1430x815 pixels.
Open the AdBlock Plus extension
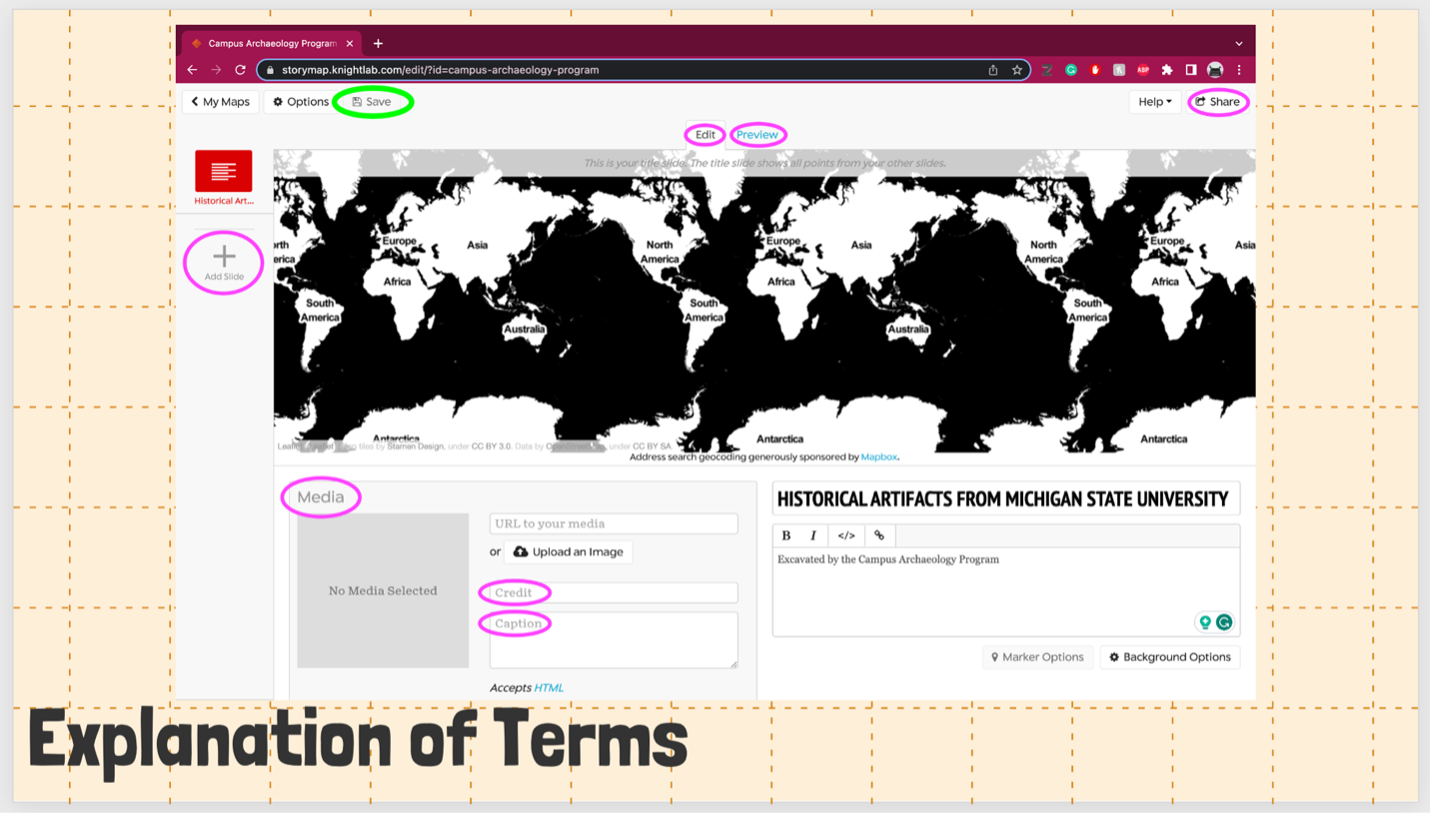(x=1143, y=70)
